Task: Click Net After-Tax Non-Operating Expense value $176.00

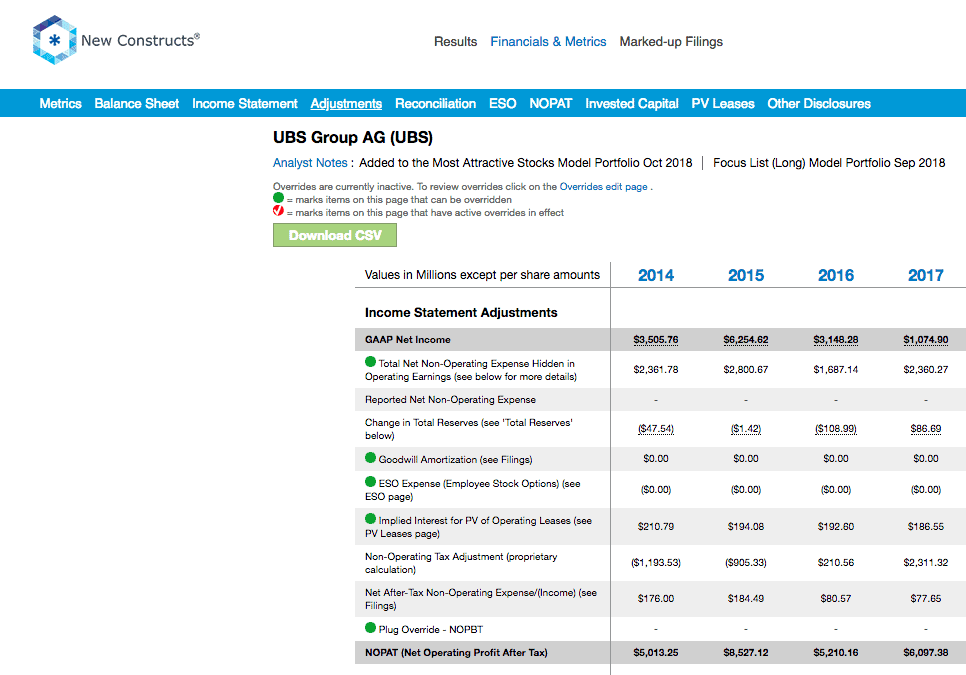Action: 656,599
